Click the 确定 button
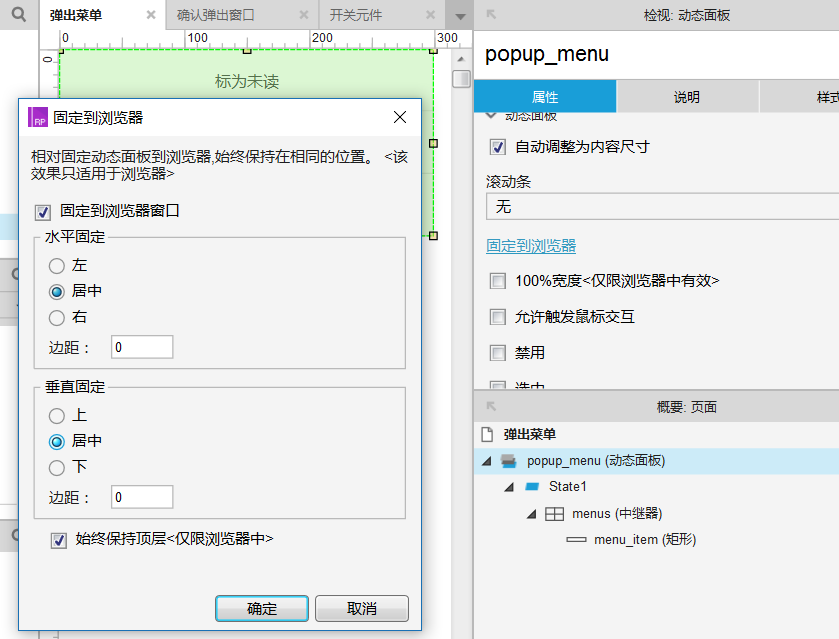 click(x=262, y=608)
